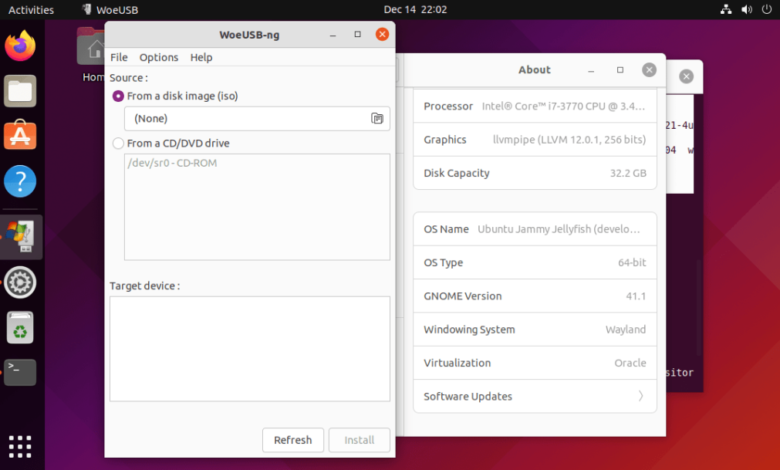Viewport: 780px width, 470px height.
Task: Click the Virtualization Oracle row
Action: (x=535, y=363)
